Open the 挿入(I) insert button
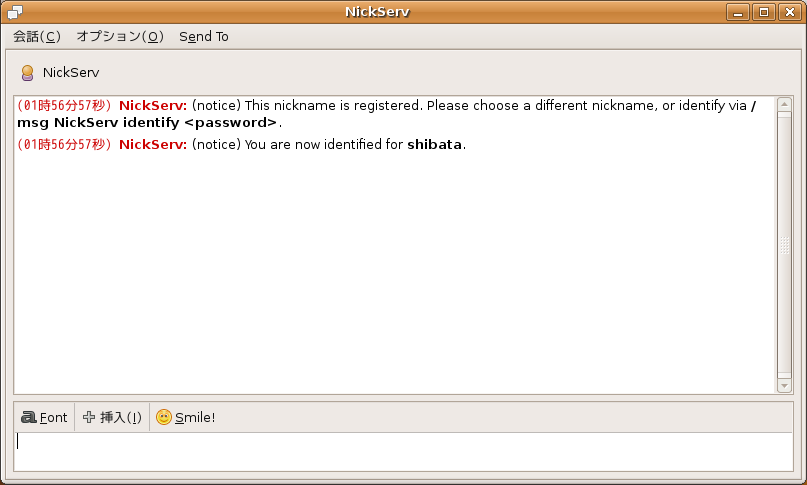807x485 pixels. 112,417
